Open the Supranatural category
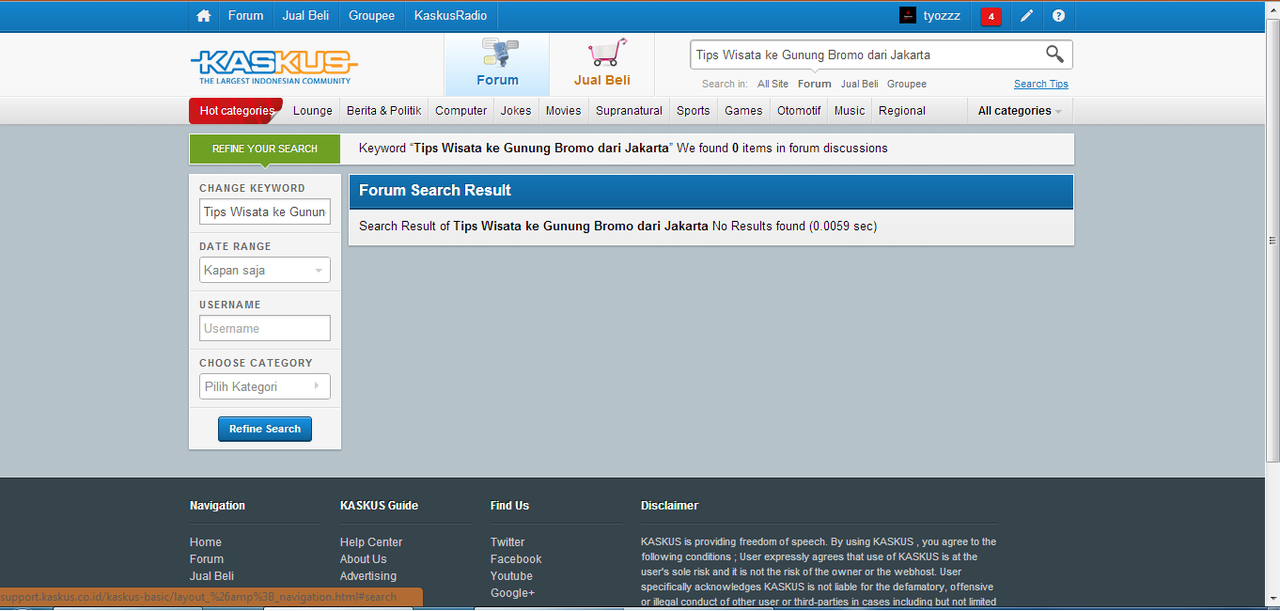 tap(629, 111)
